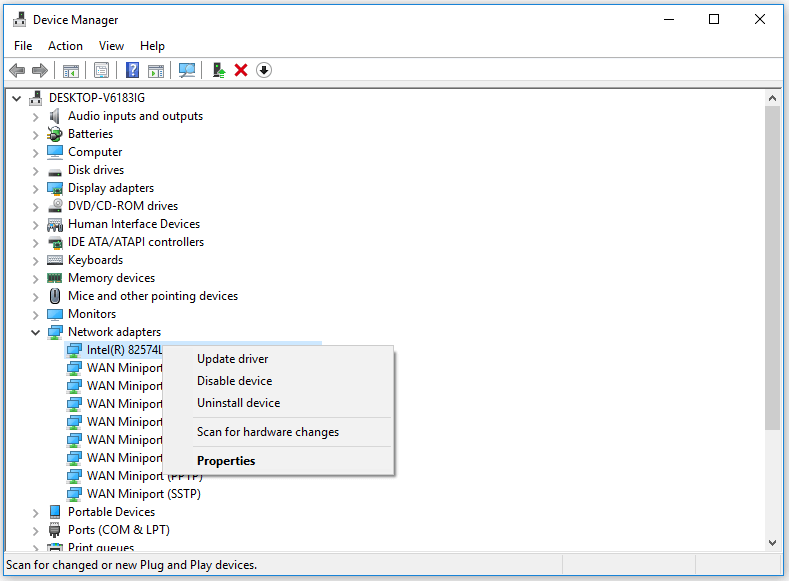Expand the Display adapters category
The image size is (789, 581).
coord(35,189)
